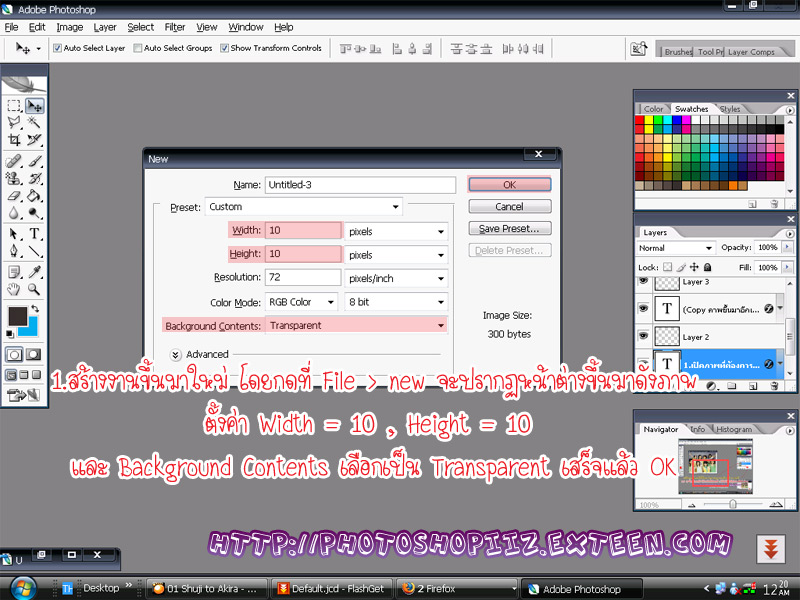
Task: Open Default.jcd FlashGet from taskbar
Action: point(331,588)
